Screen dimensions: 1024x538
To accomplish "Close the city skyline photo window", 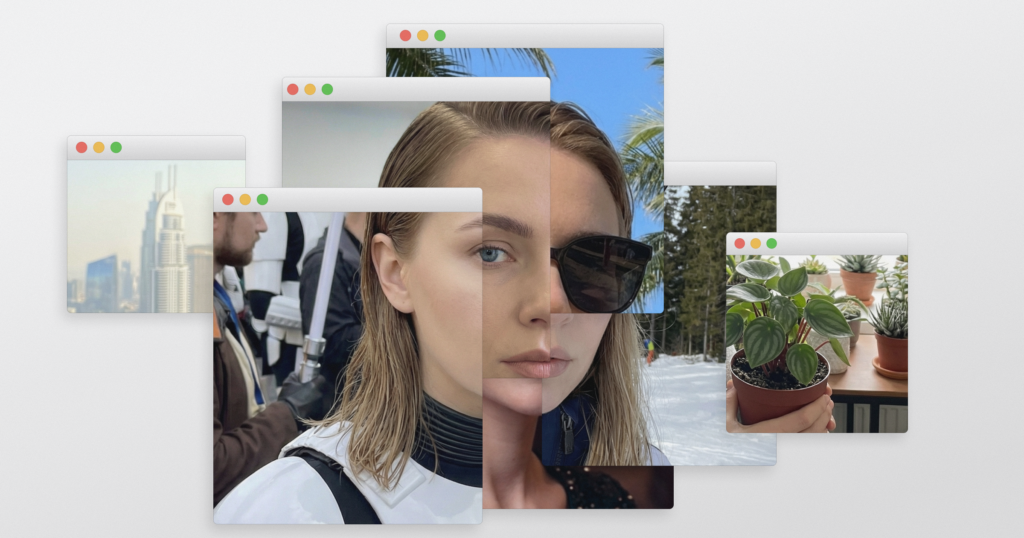I will pyautogui.click(x=81, y=147).
